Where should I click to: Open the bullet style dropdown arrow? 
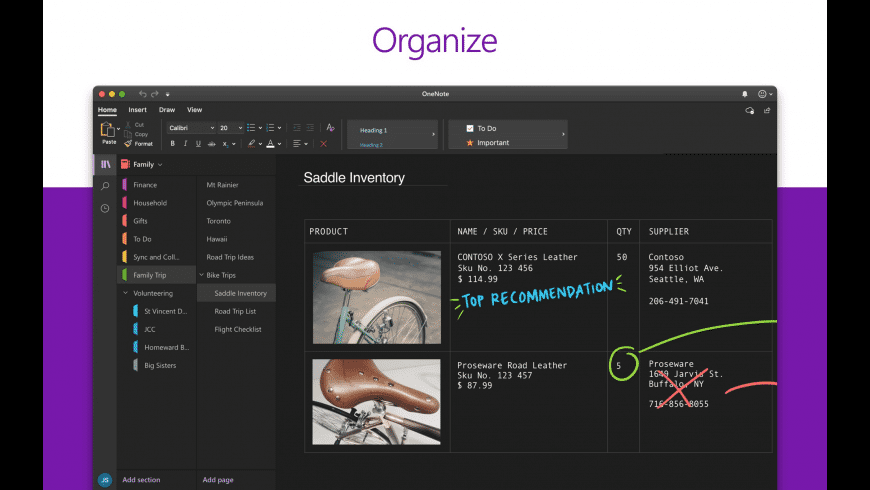260,128
